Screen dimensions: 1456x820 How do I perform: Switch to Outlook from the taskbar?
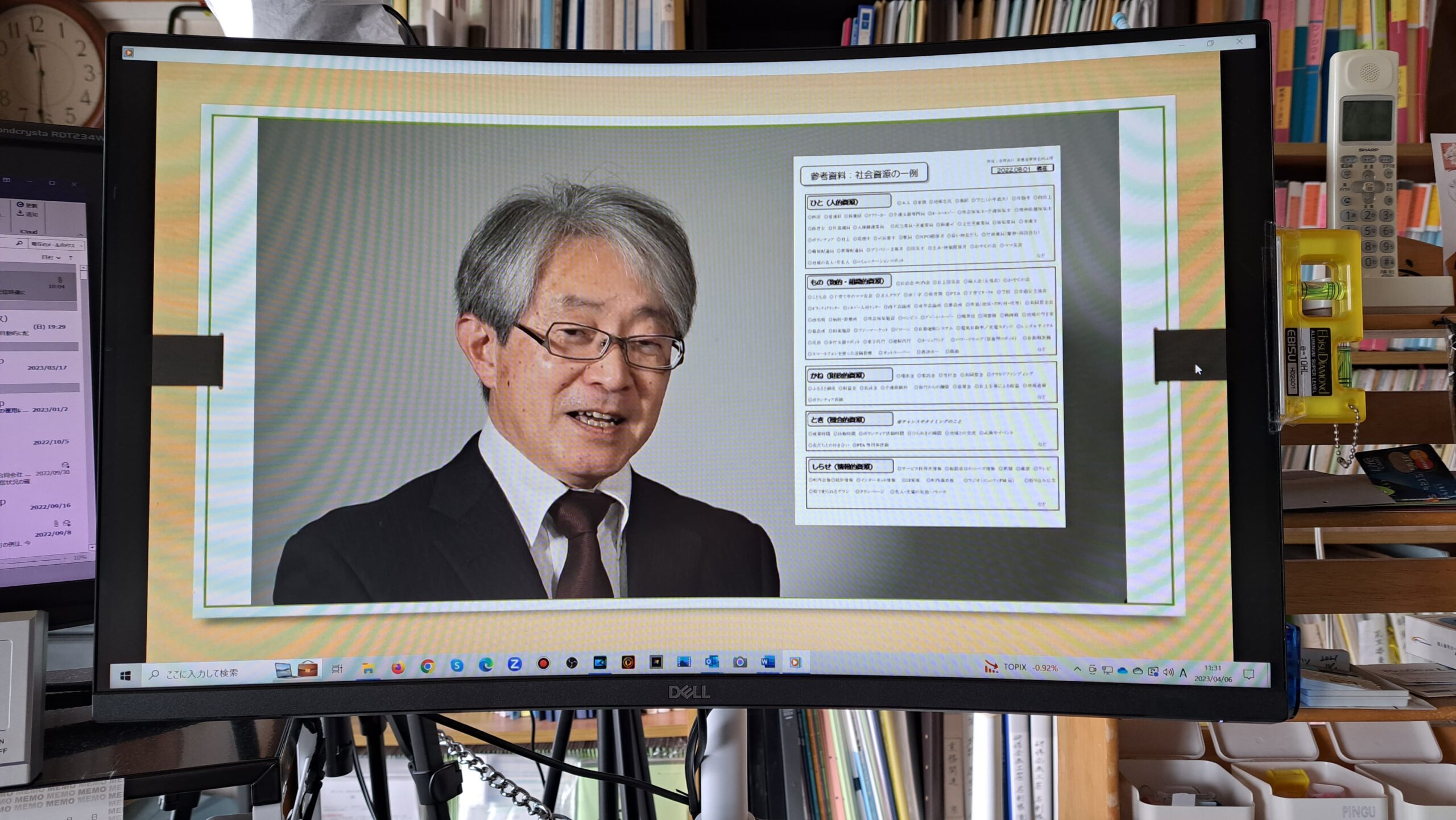coord(712,661)
